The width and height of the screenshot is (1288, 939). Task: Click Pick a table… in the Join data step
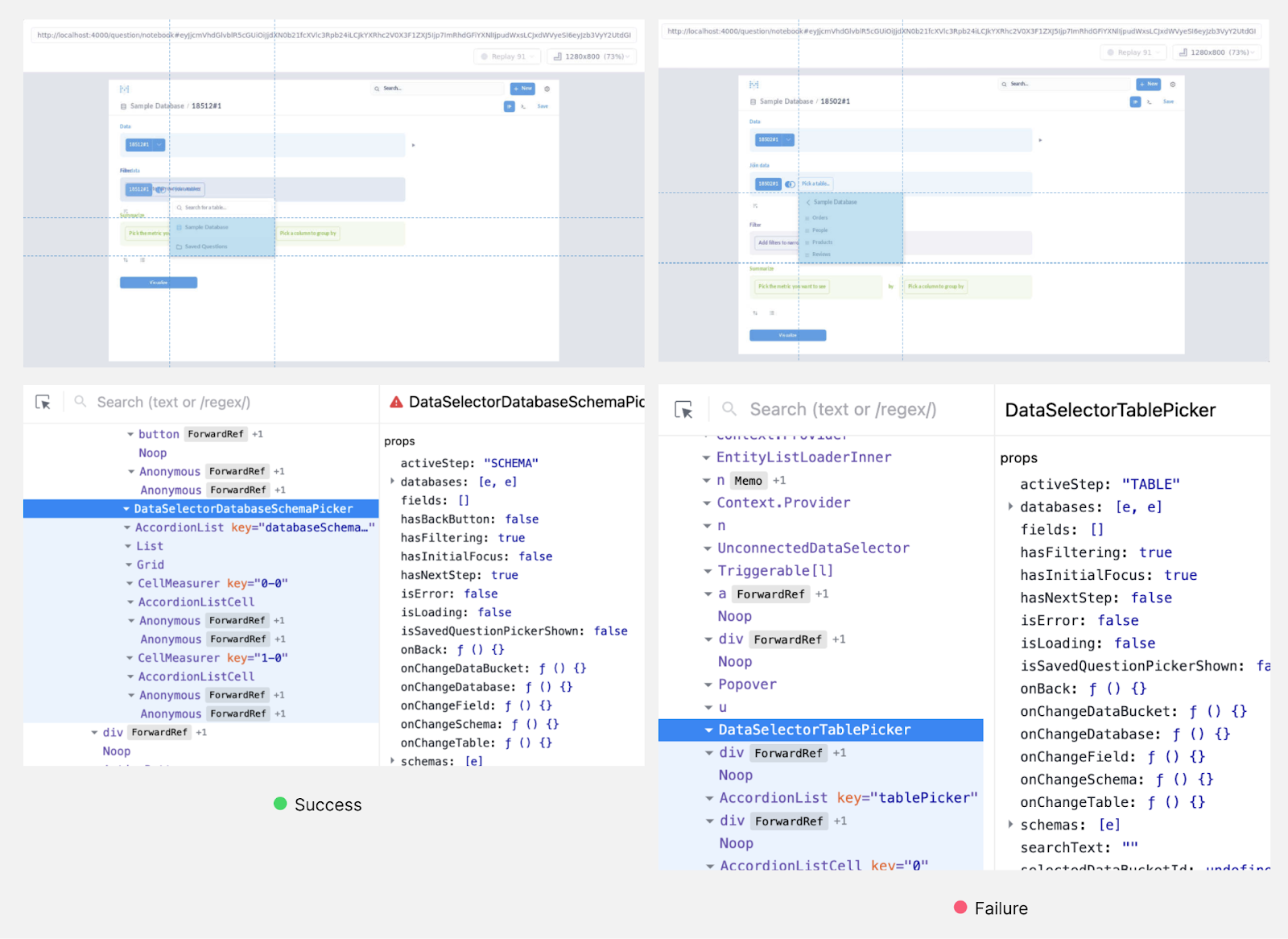[815, 184]
